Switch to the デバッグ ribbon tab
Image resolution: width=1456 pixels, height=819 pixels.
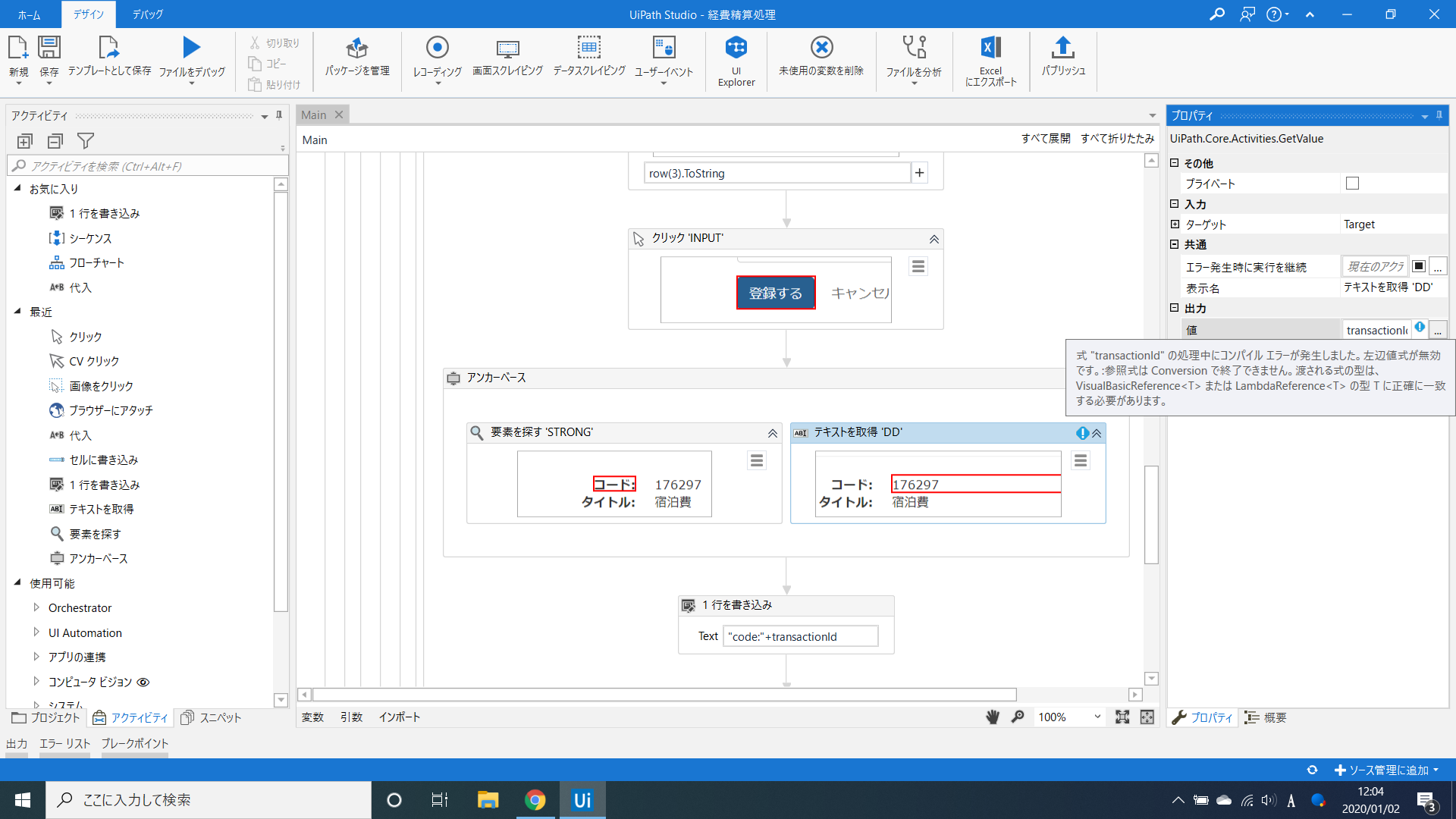148,14
